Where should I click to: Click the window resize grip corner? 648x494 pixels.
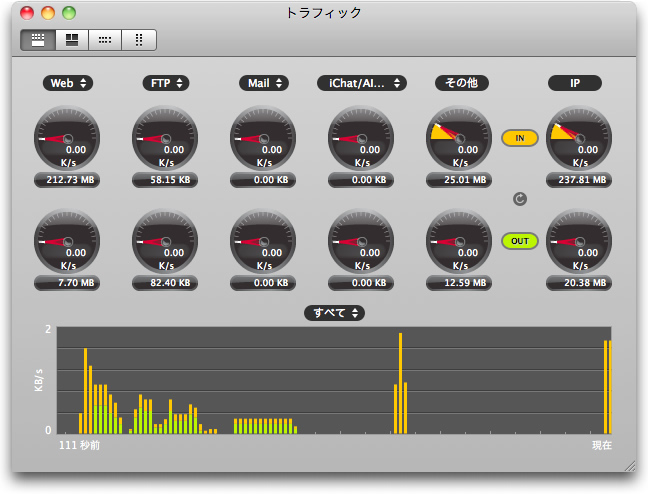630,466
